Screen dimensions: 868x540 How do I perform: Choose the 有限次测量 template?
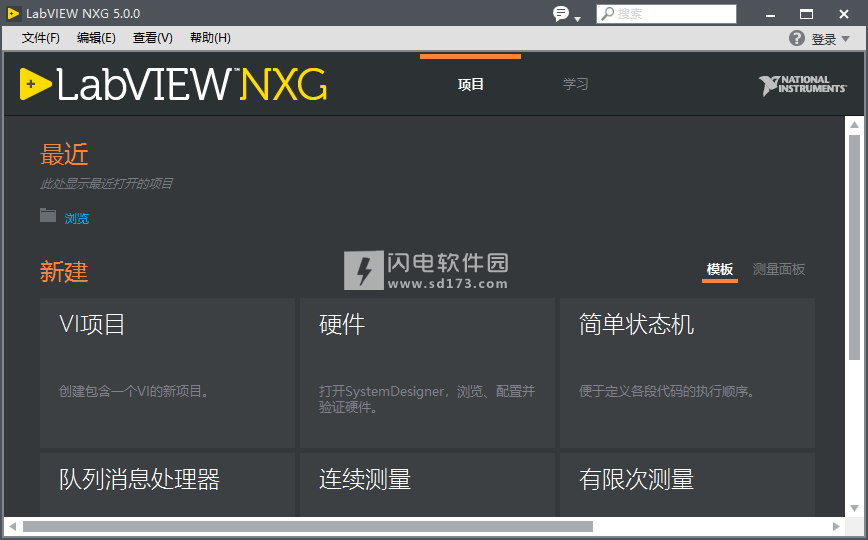coord(687,485)
